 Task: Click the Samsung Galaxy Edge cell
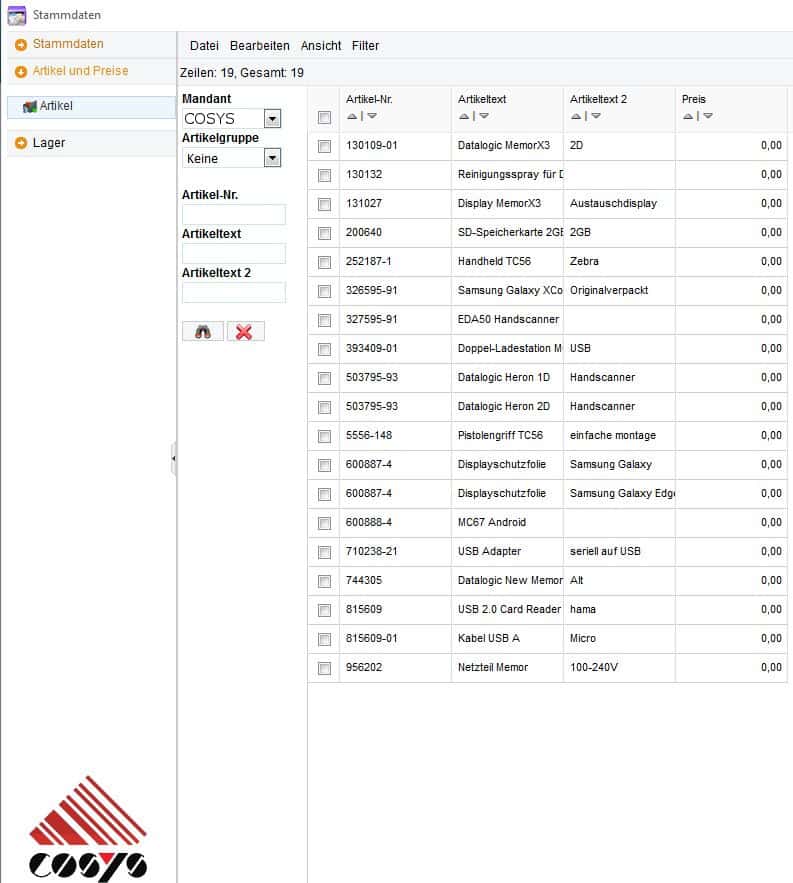622,493
